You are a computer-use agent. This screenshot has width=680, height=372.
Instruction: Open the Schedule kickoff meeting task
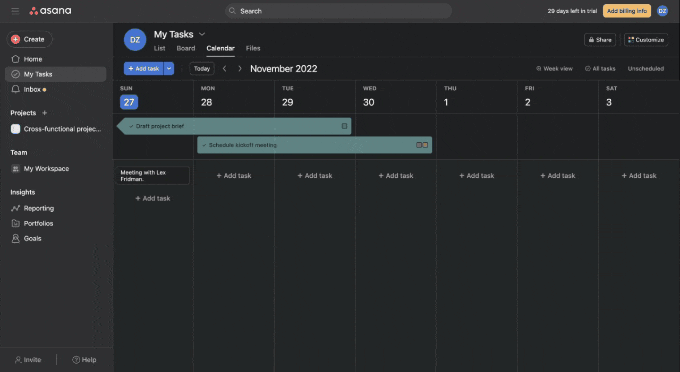click(x=314, y=145)
